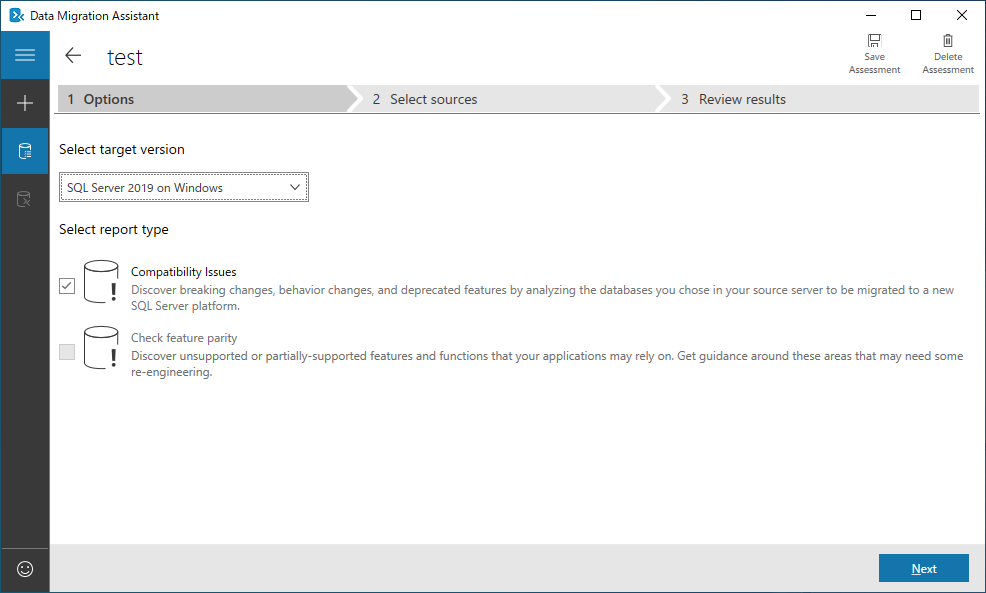Screen dimensions: 986x593
Task: Open the Assessments database icon in sidebar
Action: pyautogui.click(x=25, y=151)
